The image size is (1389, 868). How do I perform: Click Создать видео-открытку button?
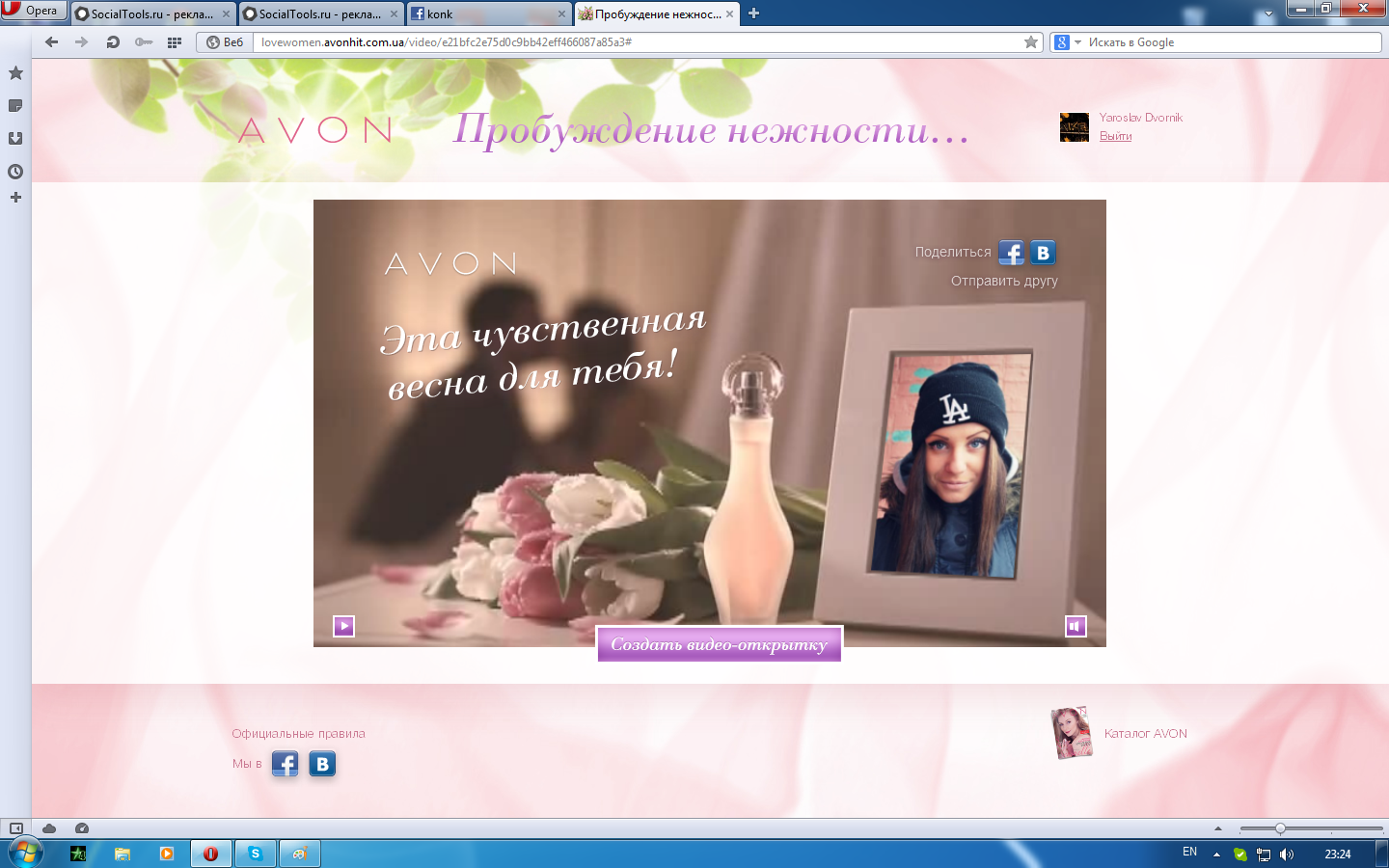pyautogui.click(x=720, y=644)
